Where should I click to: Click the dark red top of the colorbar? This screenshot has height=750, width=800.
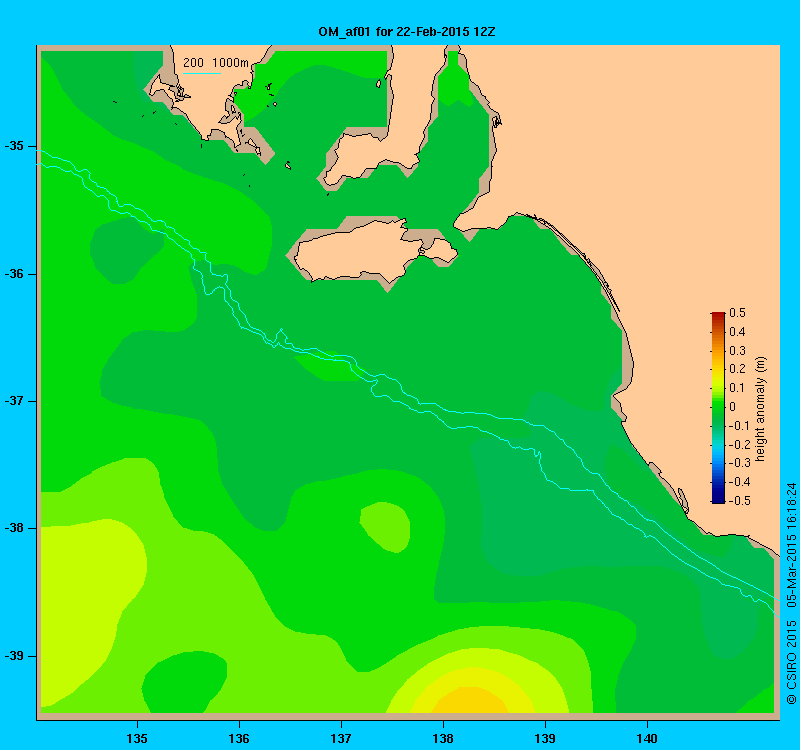coord(718,316)
